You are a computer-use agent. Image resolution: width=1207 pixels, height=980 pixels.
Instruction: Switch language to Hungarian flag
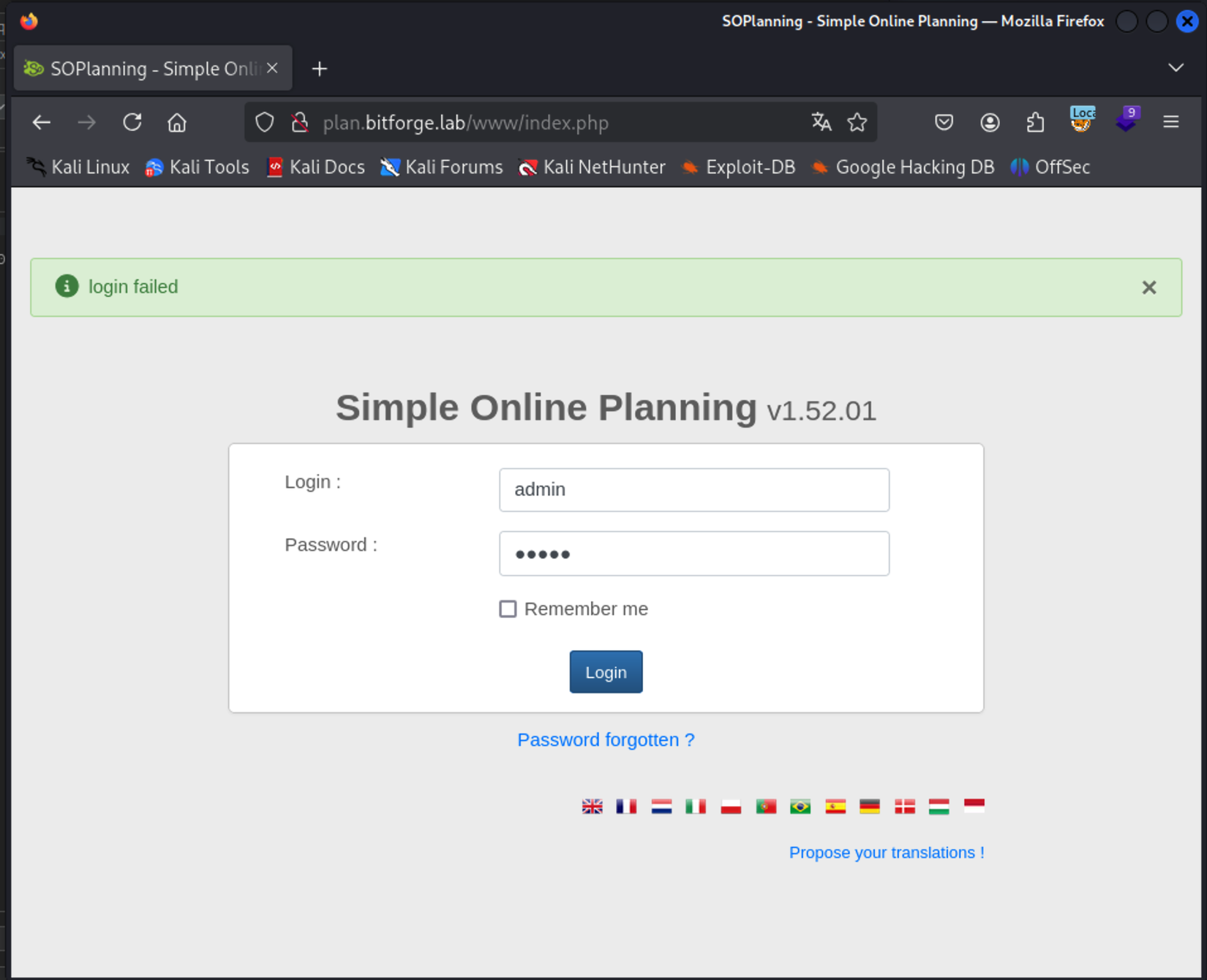coord(939,807)
